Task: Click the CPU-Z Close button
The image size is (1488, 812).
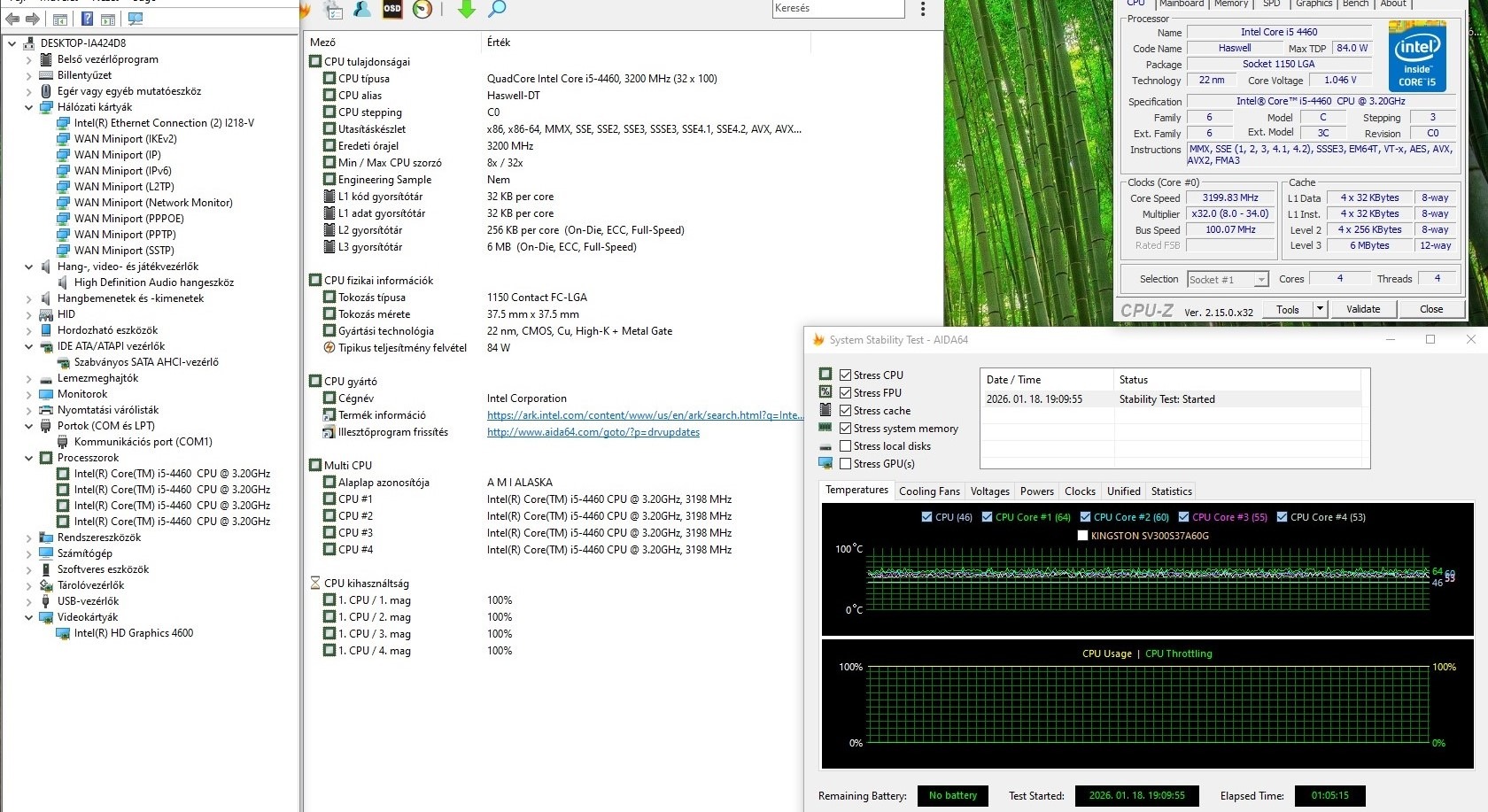Action: [x=1431, y=309]
